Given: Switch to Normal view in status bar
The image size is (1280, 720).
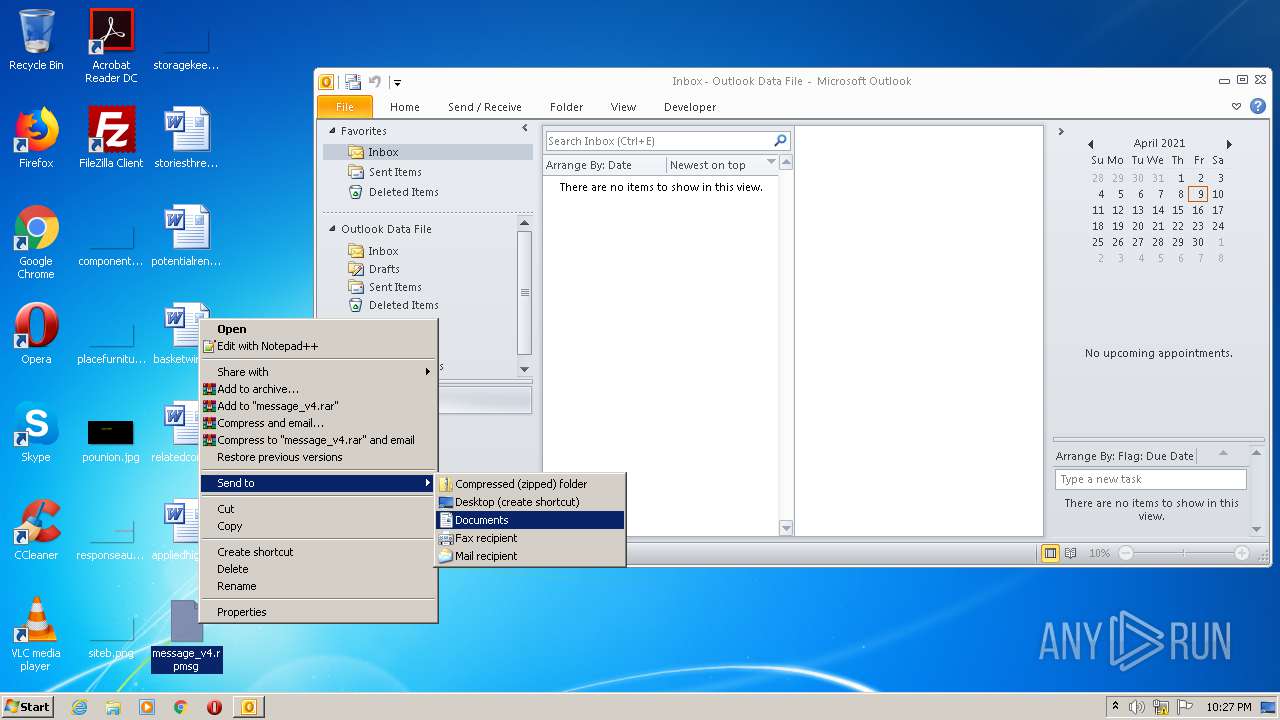Looking at the screenshot, I should click(1050, 553).
